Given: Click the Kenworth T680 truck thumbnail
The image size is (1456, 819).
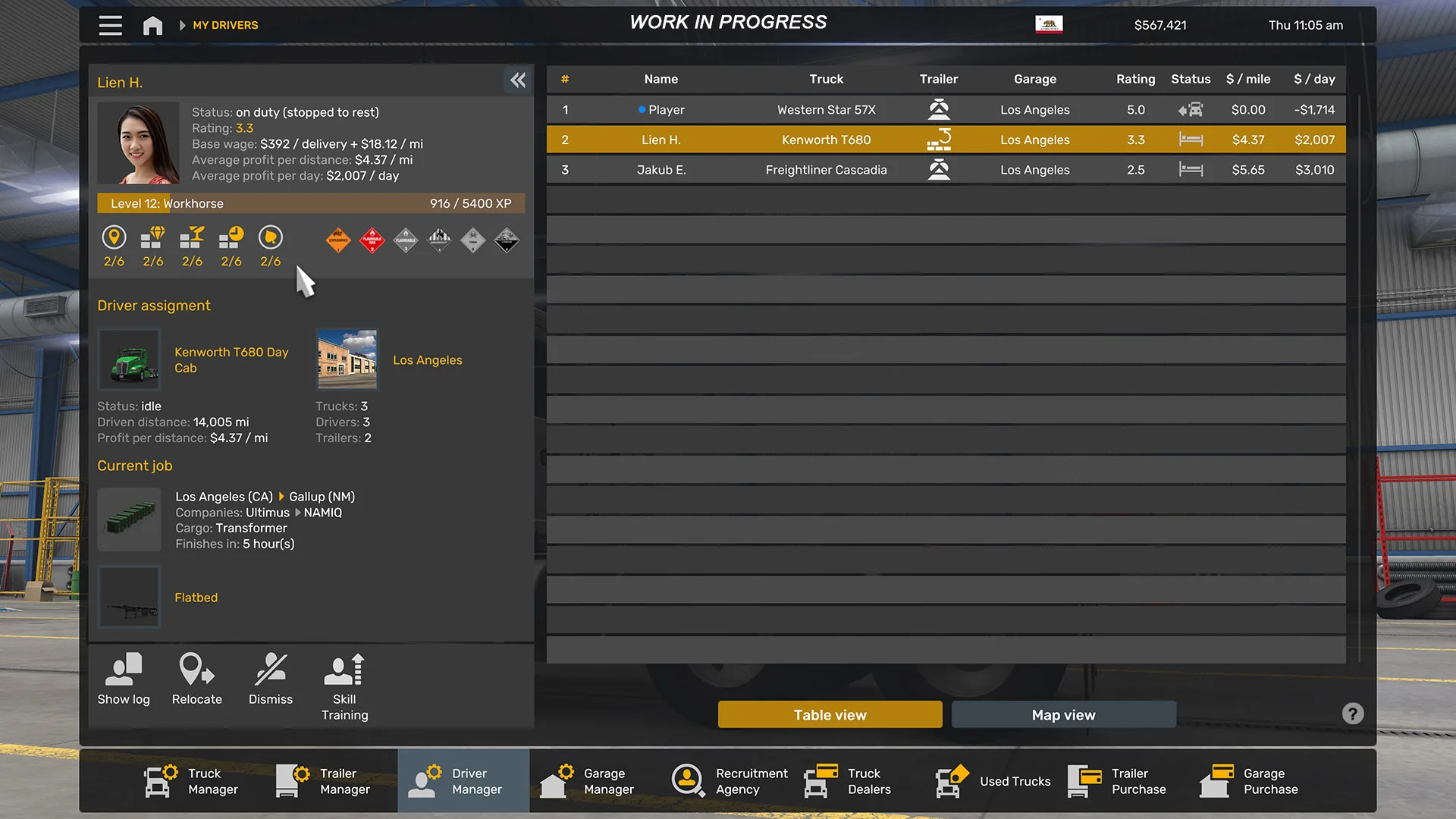Looking at the screenshot, I should click(130, 359).
